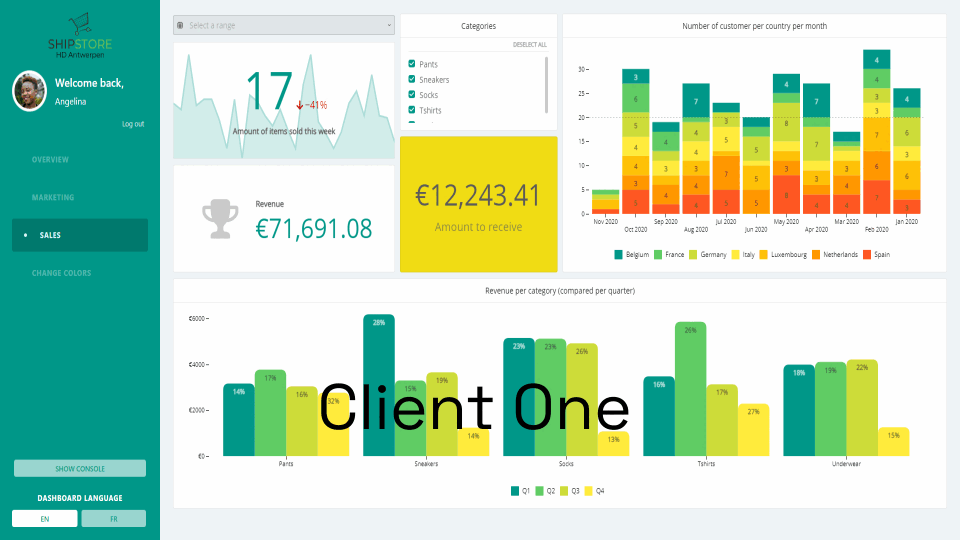Image resolution: width=960 pixels, height=540 pixels.
Task: Click the red down-arrow trend indicator
Action: click(x=299, y=105)
